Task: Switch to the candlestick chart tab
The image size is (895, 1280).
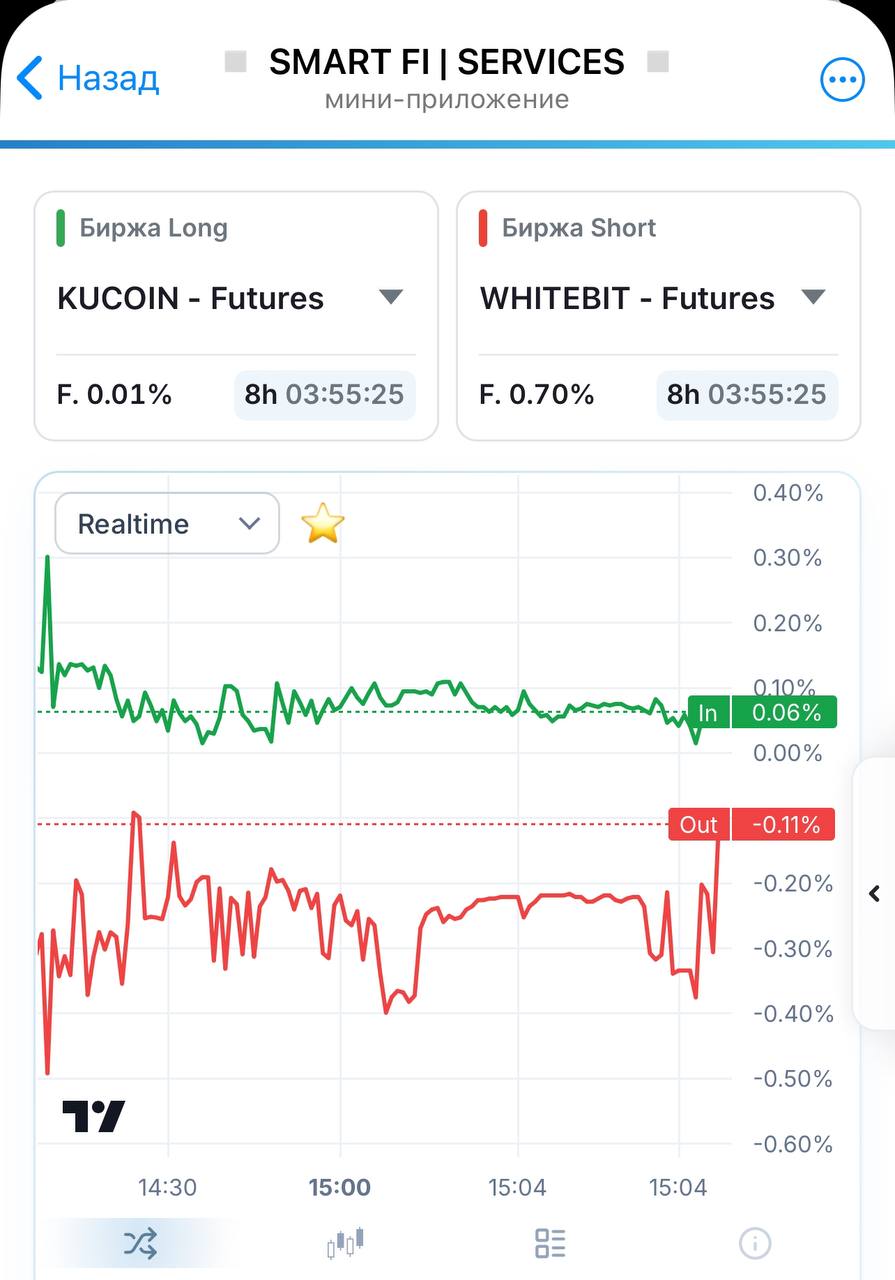Action: 345,1243
